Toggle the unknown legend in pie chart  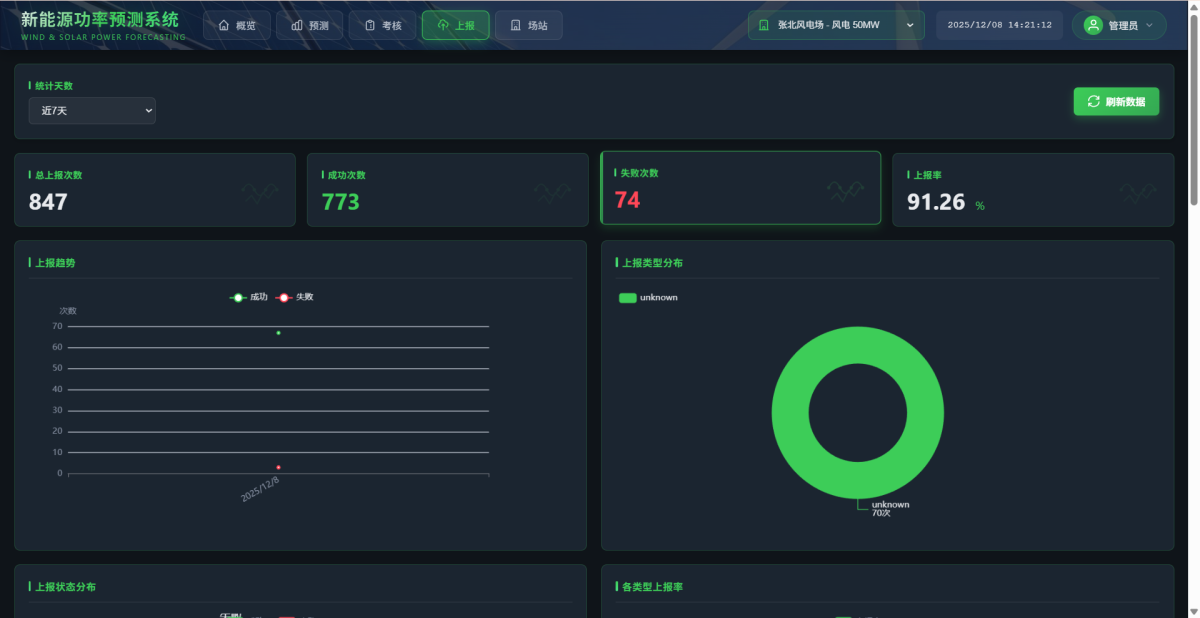click(x=648, y=298)
